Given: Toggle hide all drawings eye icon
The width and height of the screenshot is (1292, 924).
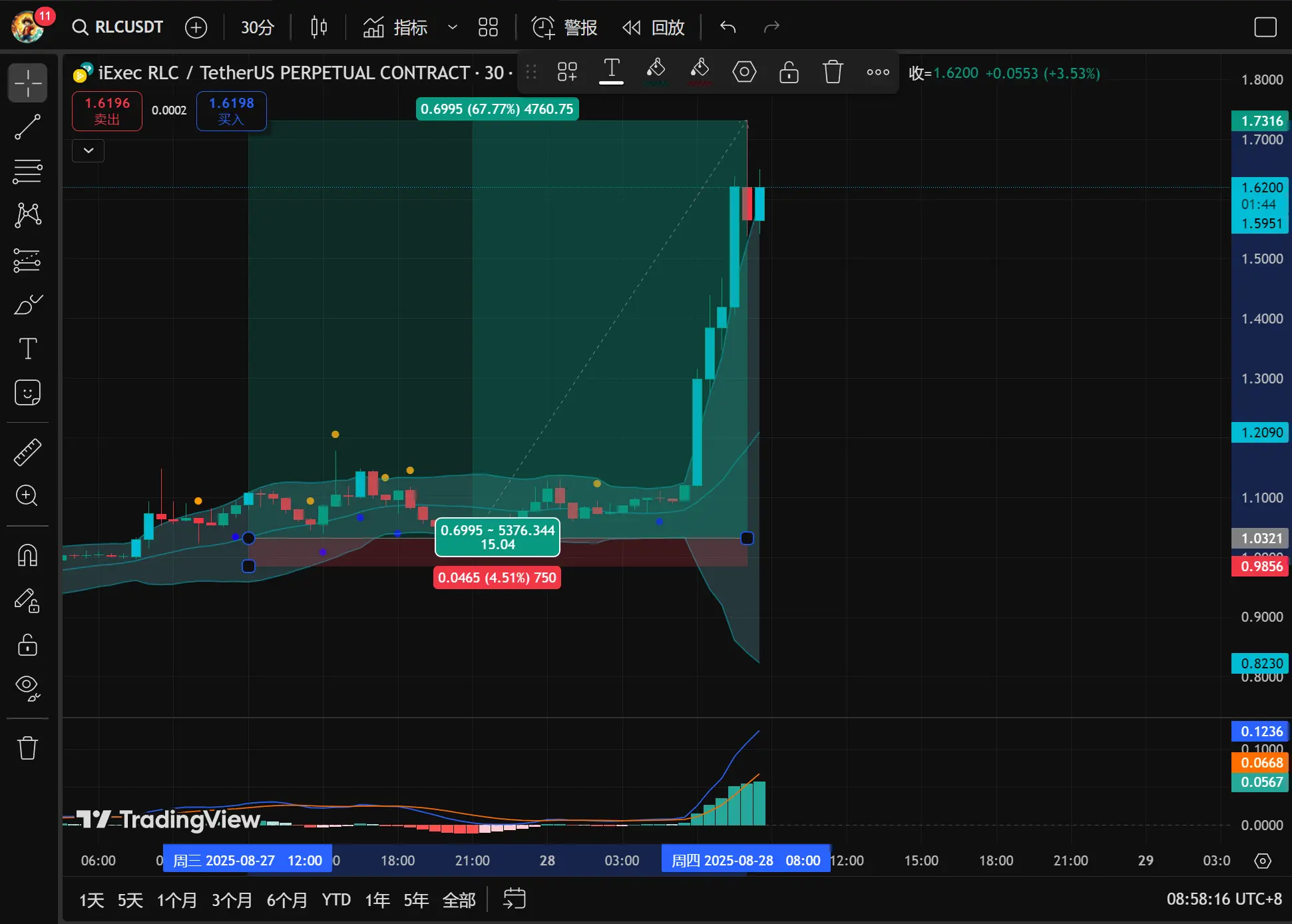Looking at the screenshot, I should [28, 688].
